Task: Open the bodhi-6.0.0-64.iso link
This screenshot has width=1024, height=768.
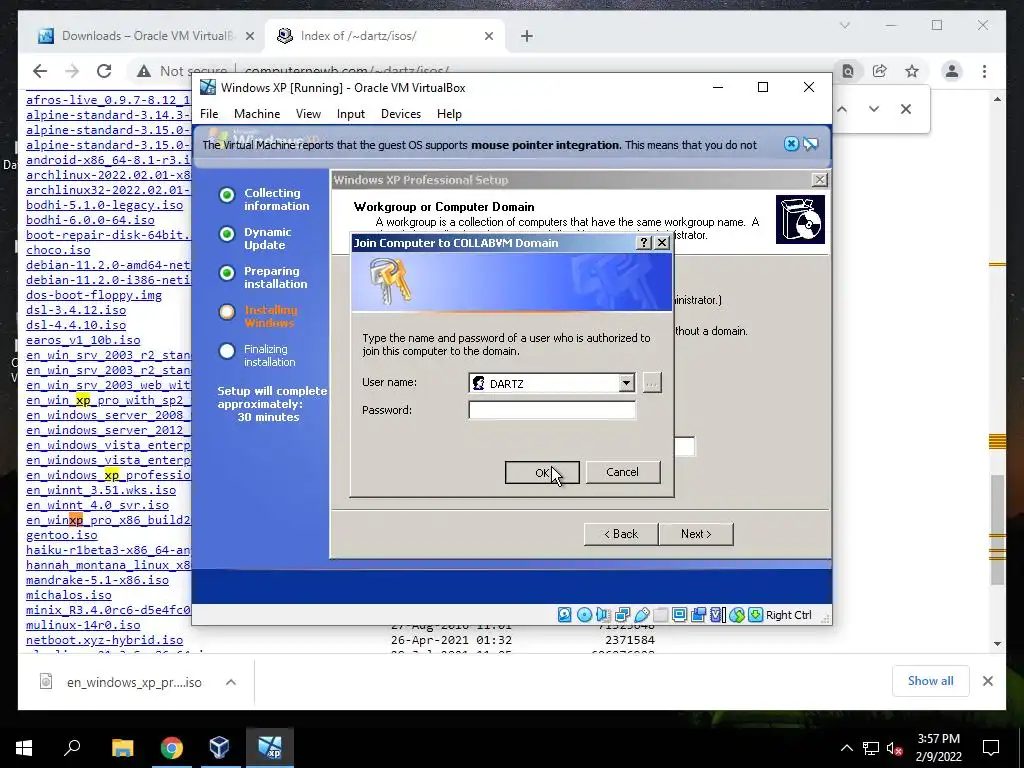Action: coord(90,220)
